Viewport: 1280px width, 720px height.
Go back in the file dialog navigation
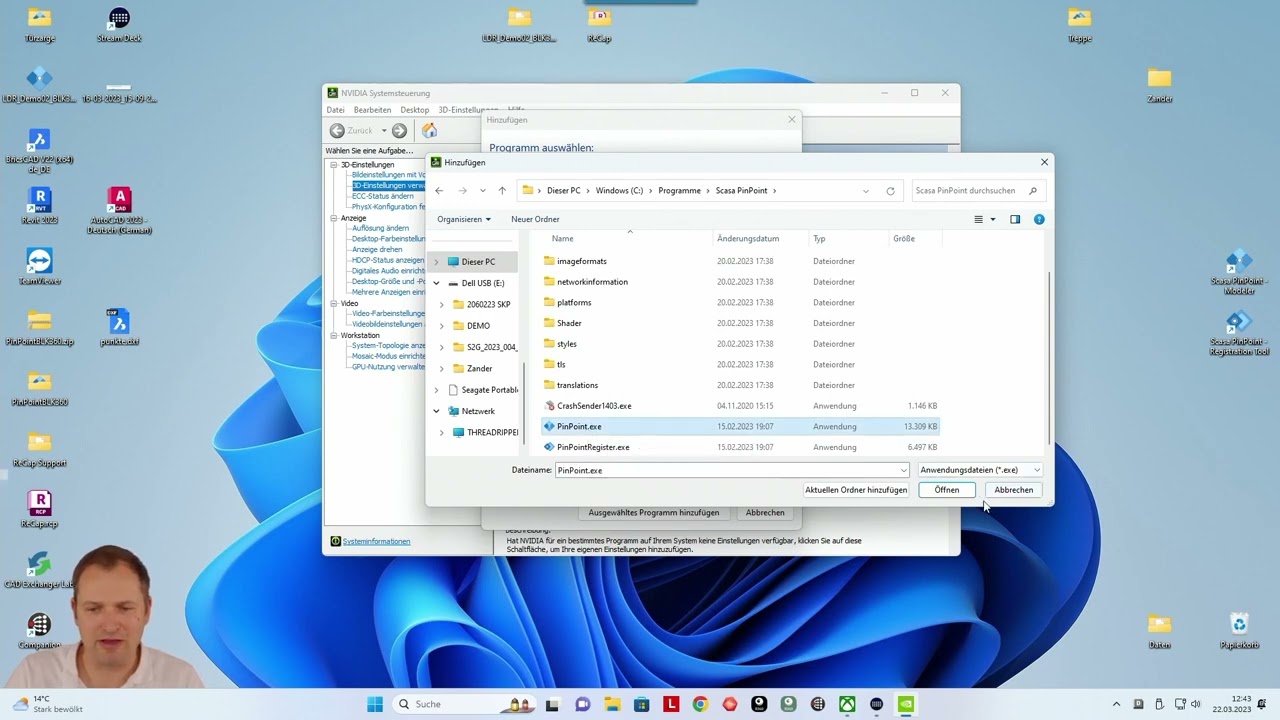tap(439, 191)
